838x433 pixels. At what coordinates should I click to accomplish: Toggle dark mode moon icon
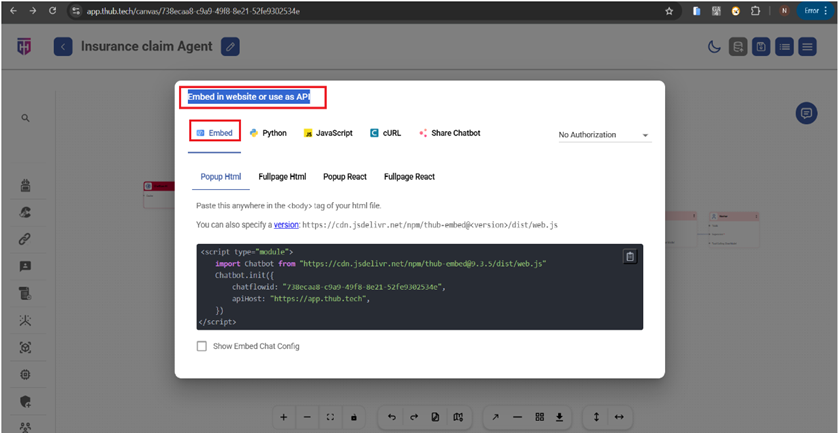point(714,46)
